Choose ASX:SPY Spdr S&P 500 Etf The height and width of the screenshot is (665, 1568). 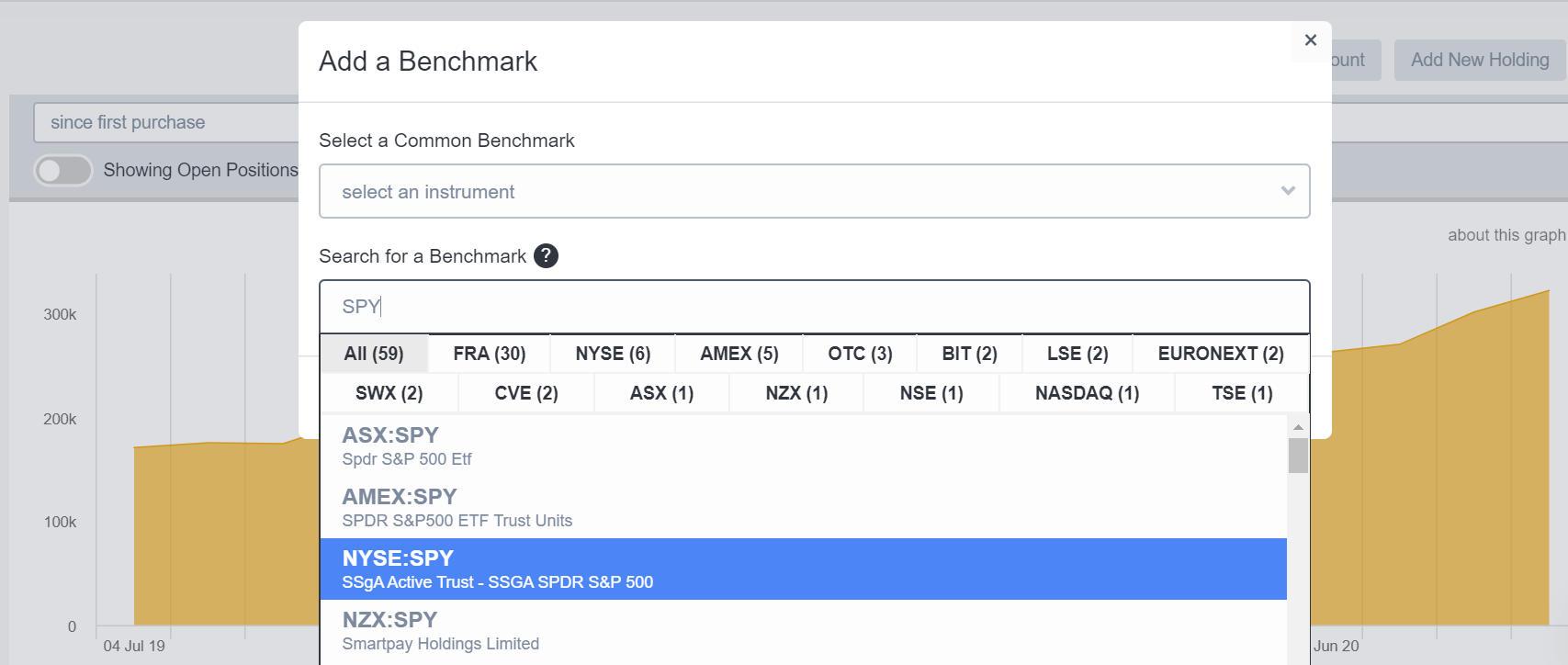coord(804,446)
